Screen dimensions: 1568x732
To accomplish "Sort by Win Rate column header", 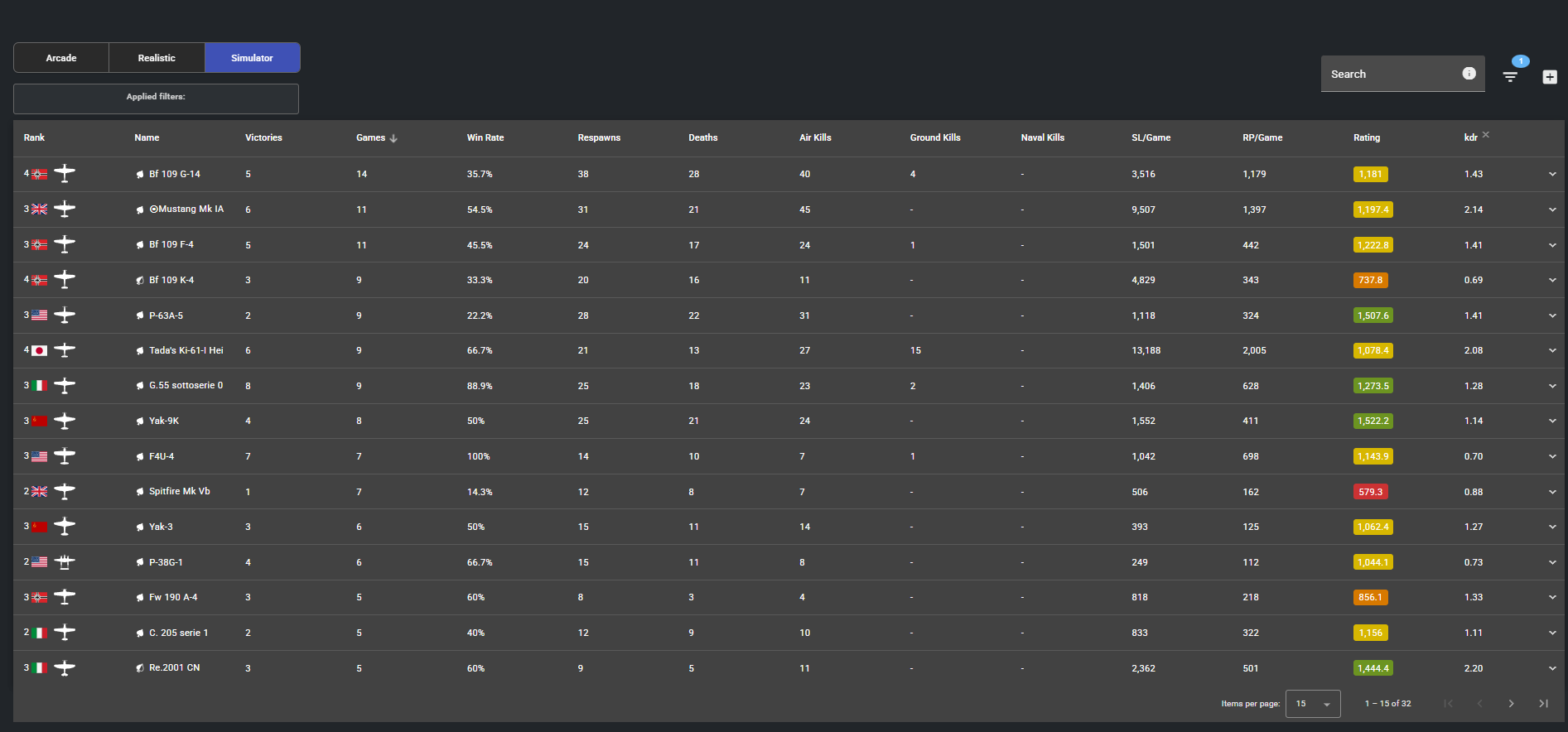I will click(x=485, y=138).
